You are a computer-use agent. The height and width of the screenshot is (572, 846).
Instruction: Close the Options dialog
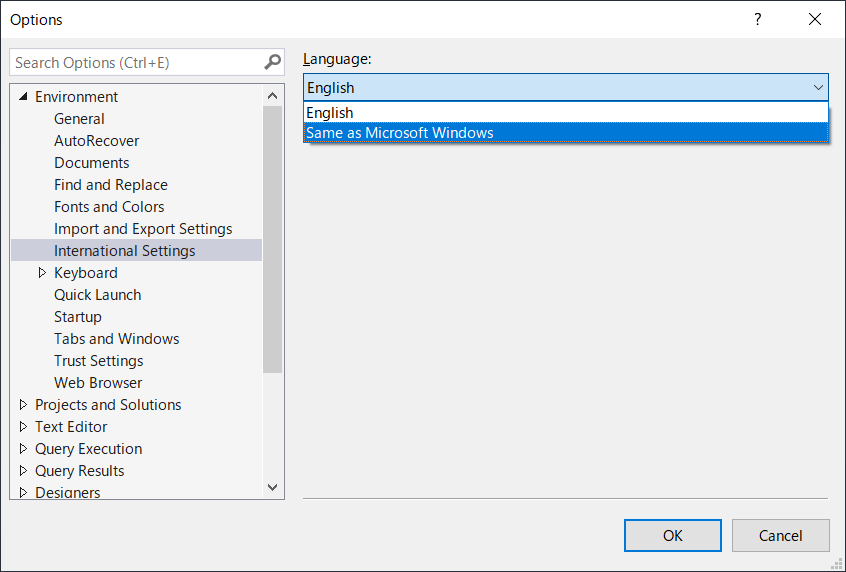[x=815, y=19]
